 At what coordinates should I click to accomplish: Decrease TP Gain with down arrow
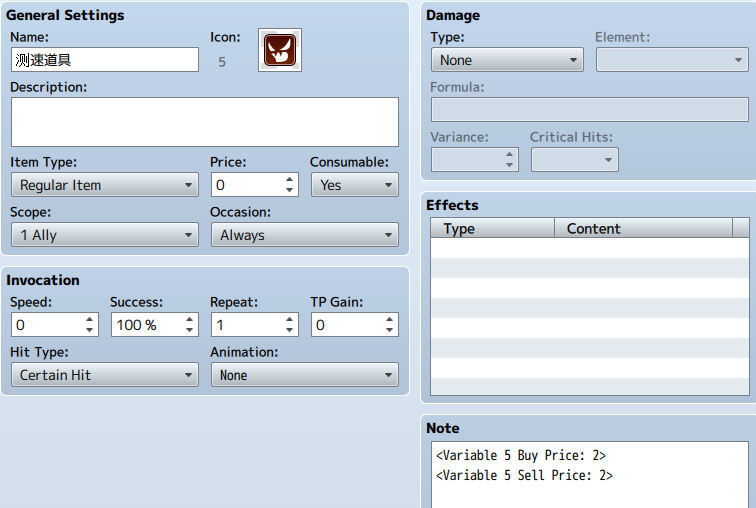coord(390,330)
